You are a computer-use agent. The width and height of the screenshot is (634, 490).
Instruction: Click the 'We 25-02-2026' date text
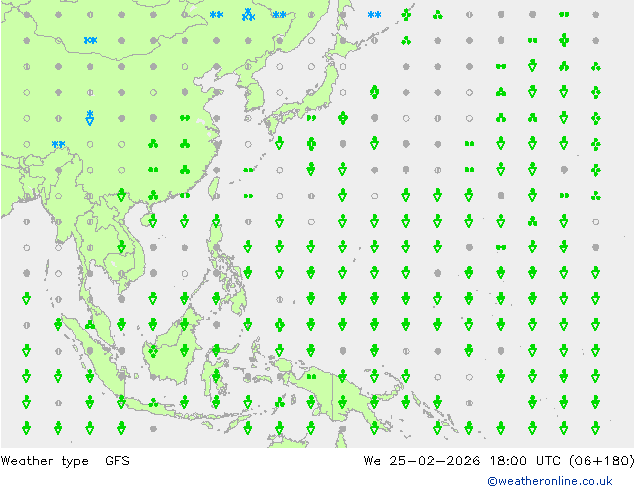click(422, 460)
